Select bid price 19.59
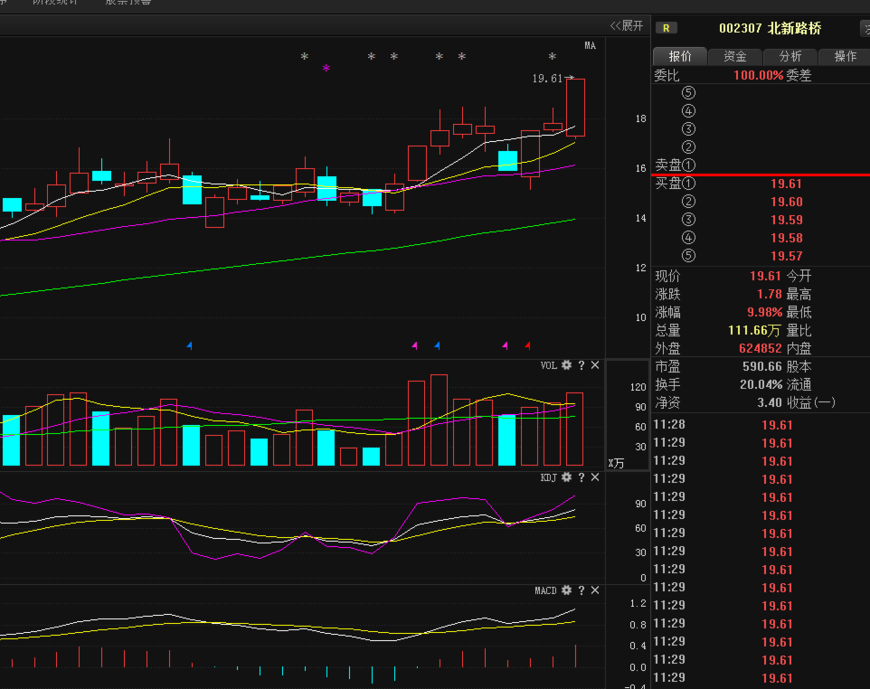This screenshot has height=689, width=870. [786, 220]
